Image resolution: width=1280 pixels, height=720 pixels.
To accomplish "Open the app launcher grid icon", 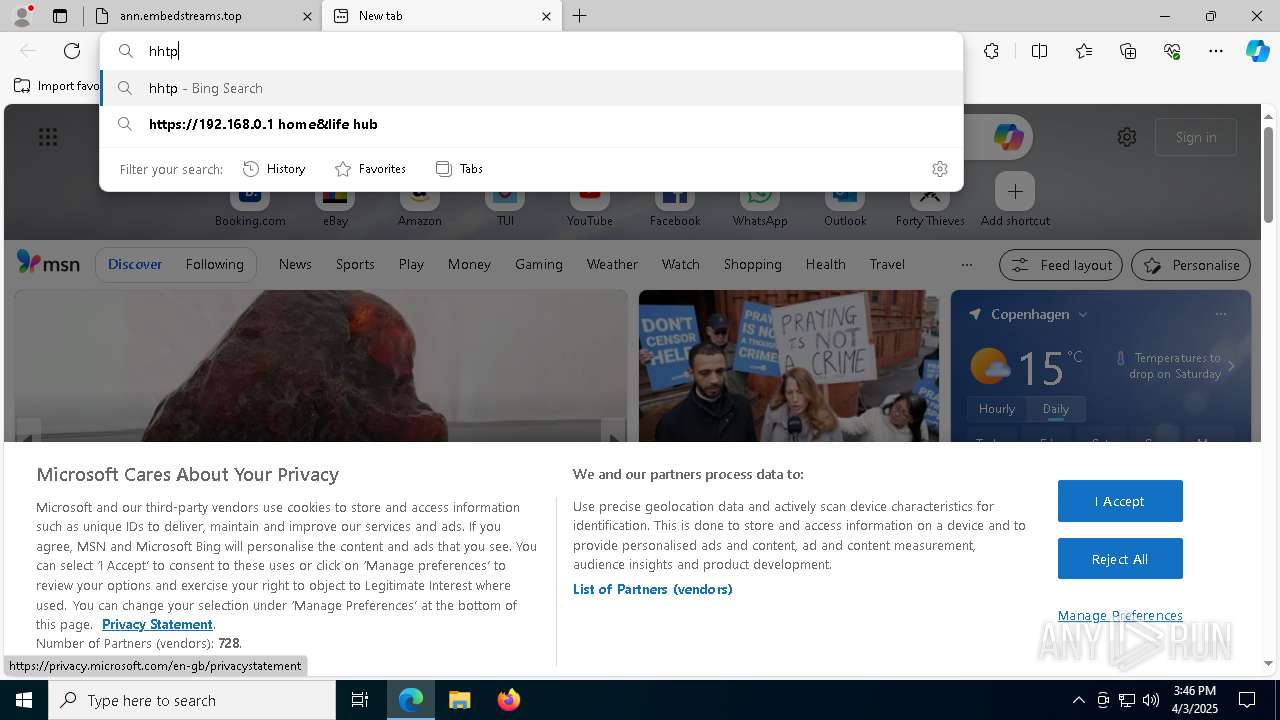I will (x=48, y=137).
